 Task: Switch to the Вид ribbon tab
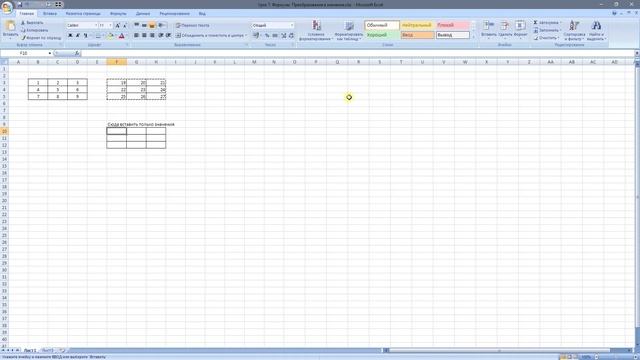click(202, 13)
